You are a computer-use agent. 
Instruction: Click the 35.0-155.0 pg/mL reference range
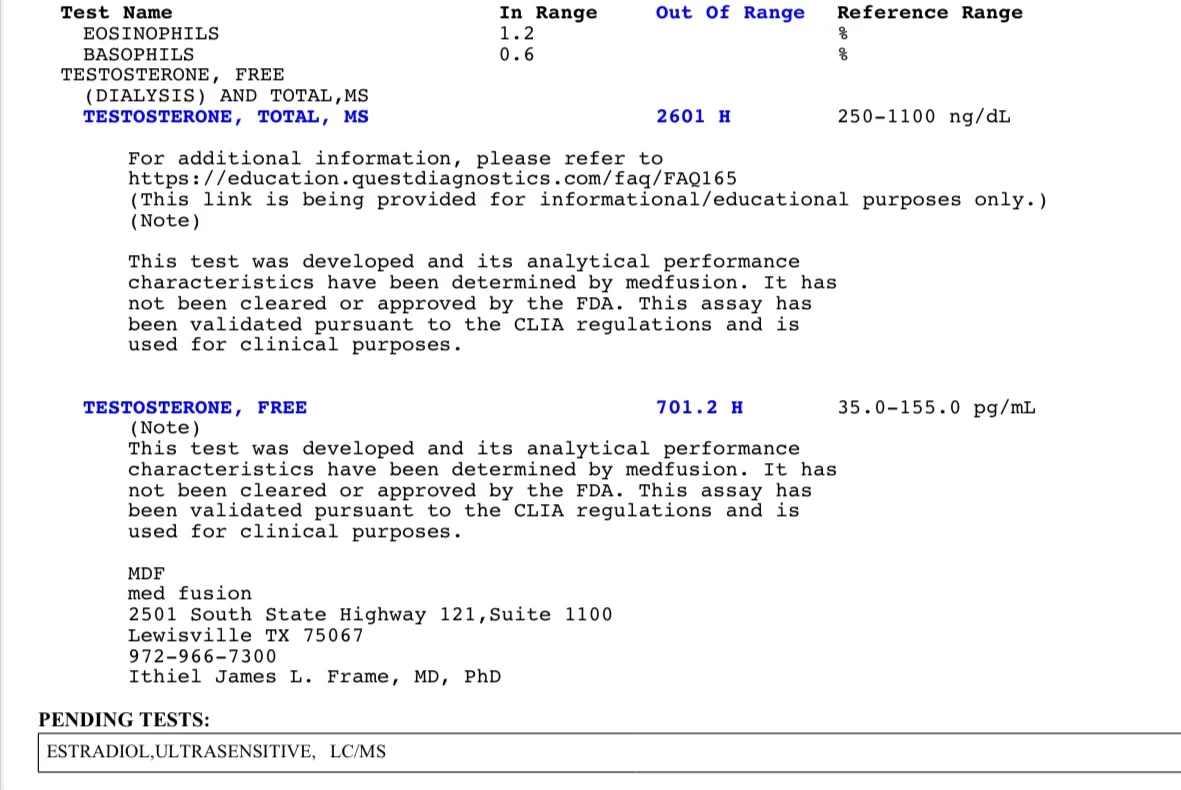coord(936,407)
